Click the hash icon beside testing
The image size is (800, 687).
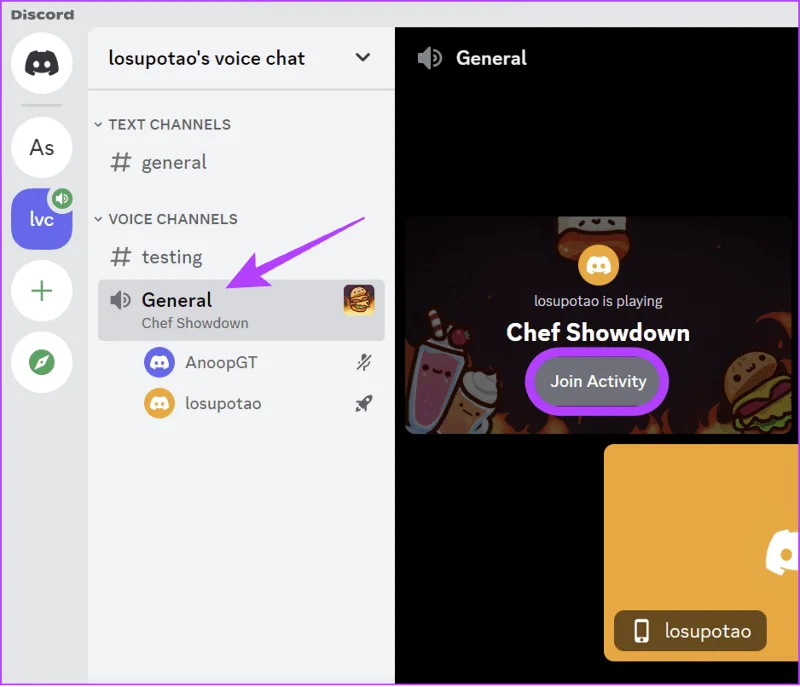tap(121, 257)
